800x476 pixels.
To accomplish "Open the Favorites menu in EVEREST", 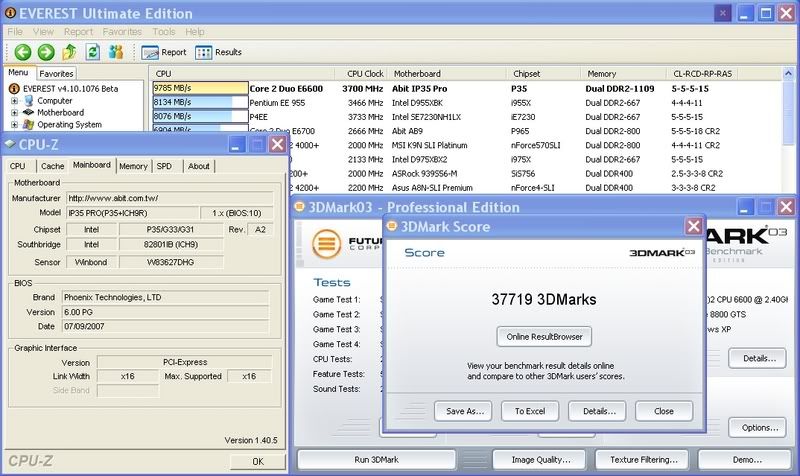I will (x=122, y=32).
